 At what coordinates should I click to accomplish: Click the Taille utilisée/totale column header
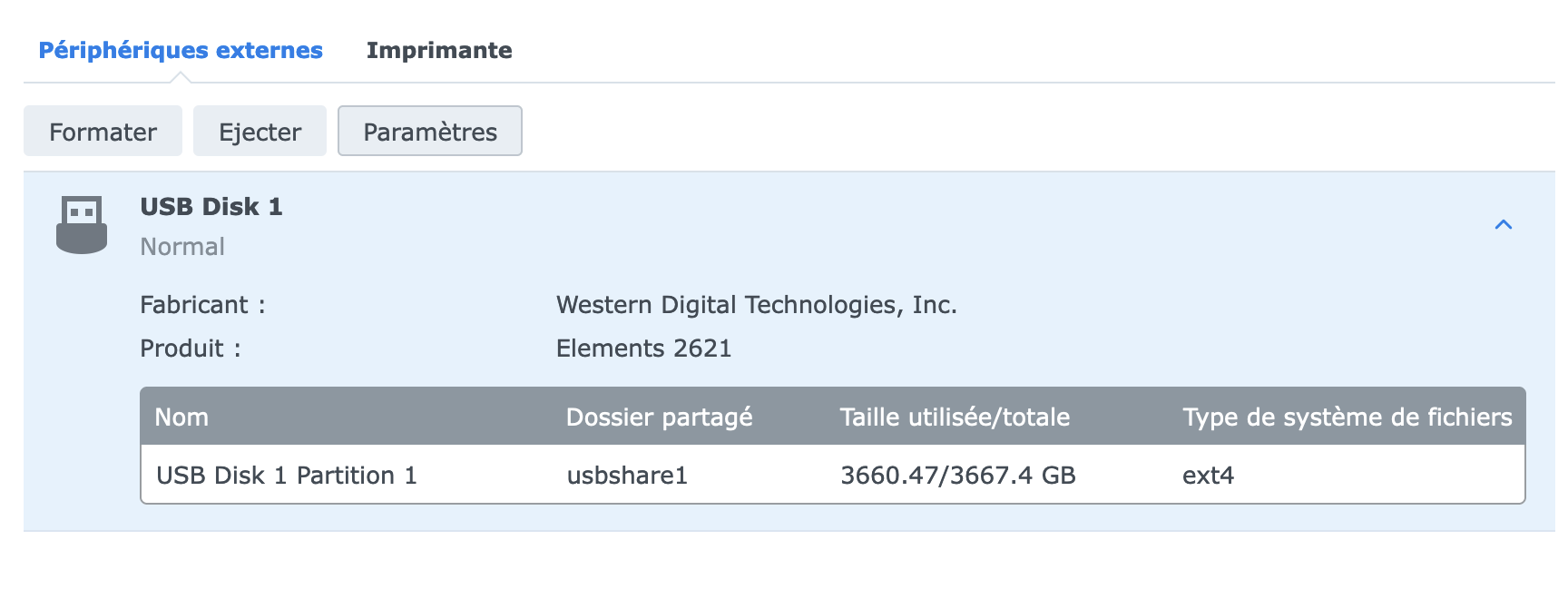[955, 417]
